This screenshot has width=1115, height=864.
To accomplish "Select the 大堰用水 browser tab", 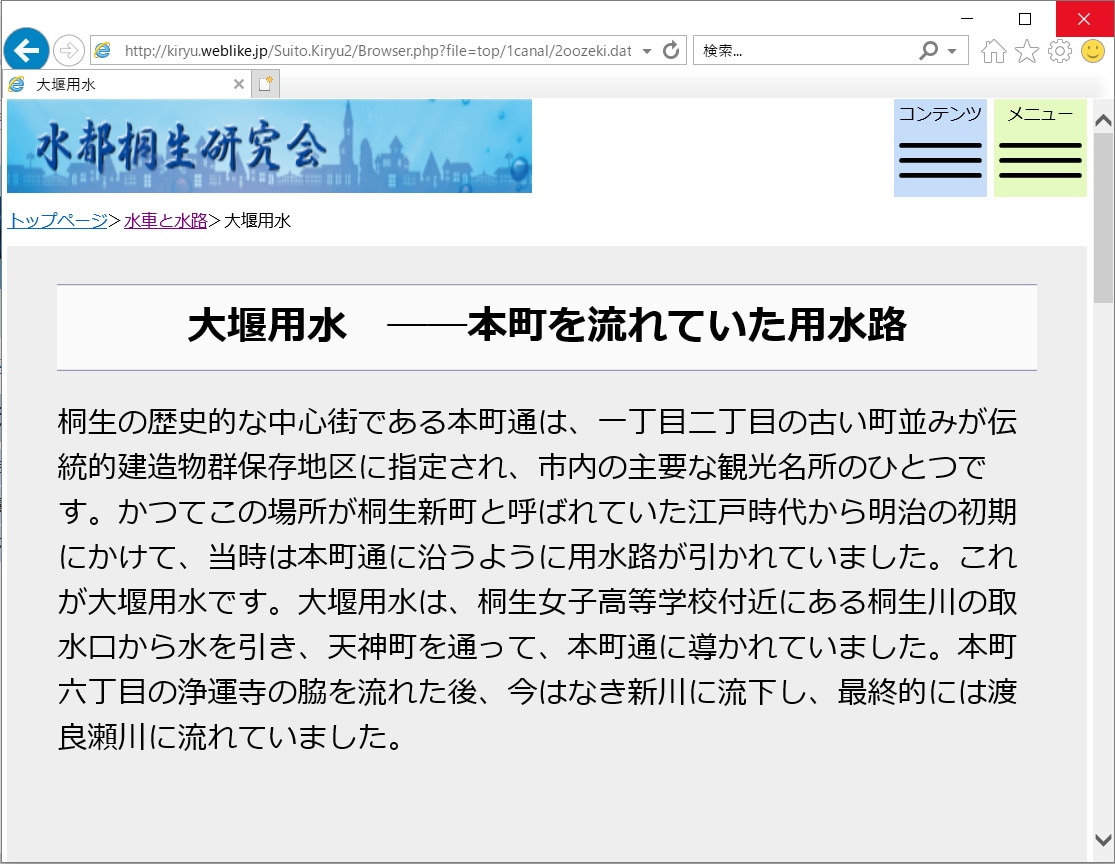I will coord(126,84).
